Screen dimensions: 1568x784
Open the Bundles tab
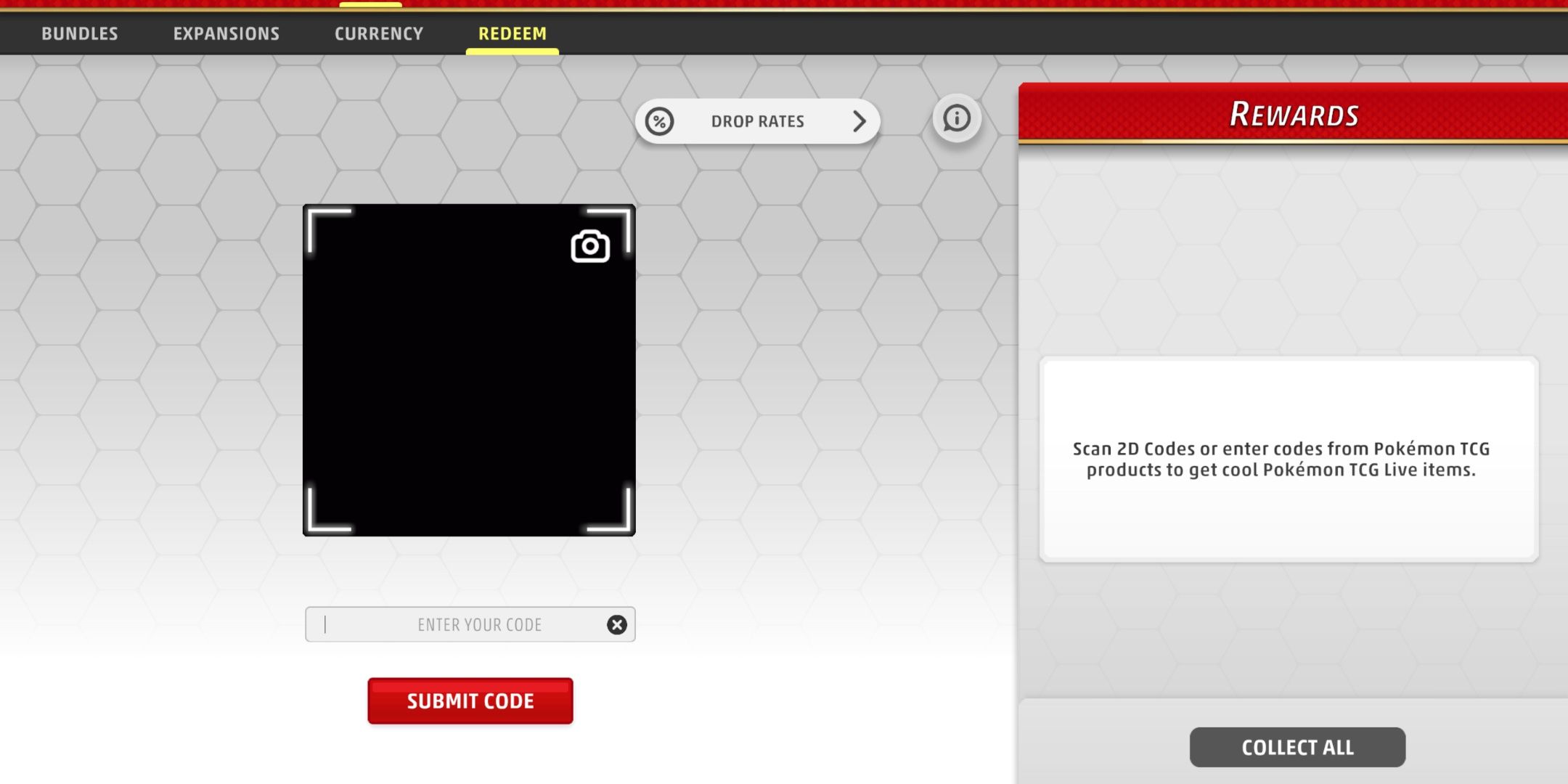pyautogui.click(x=80, y=33)
